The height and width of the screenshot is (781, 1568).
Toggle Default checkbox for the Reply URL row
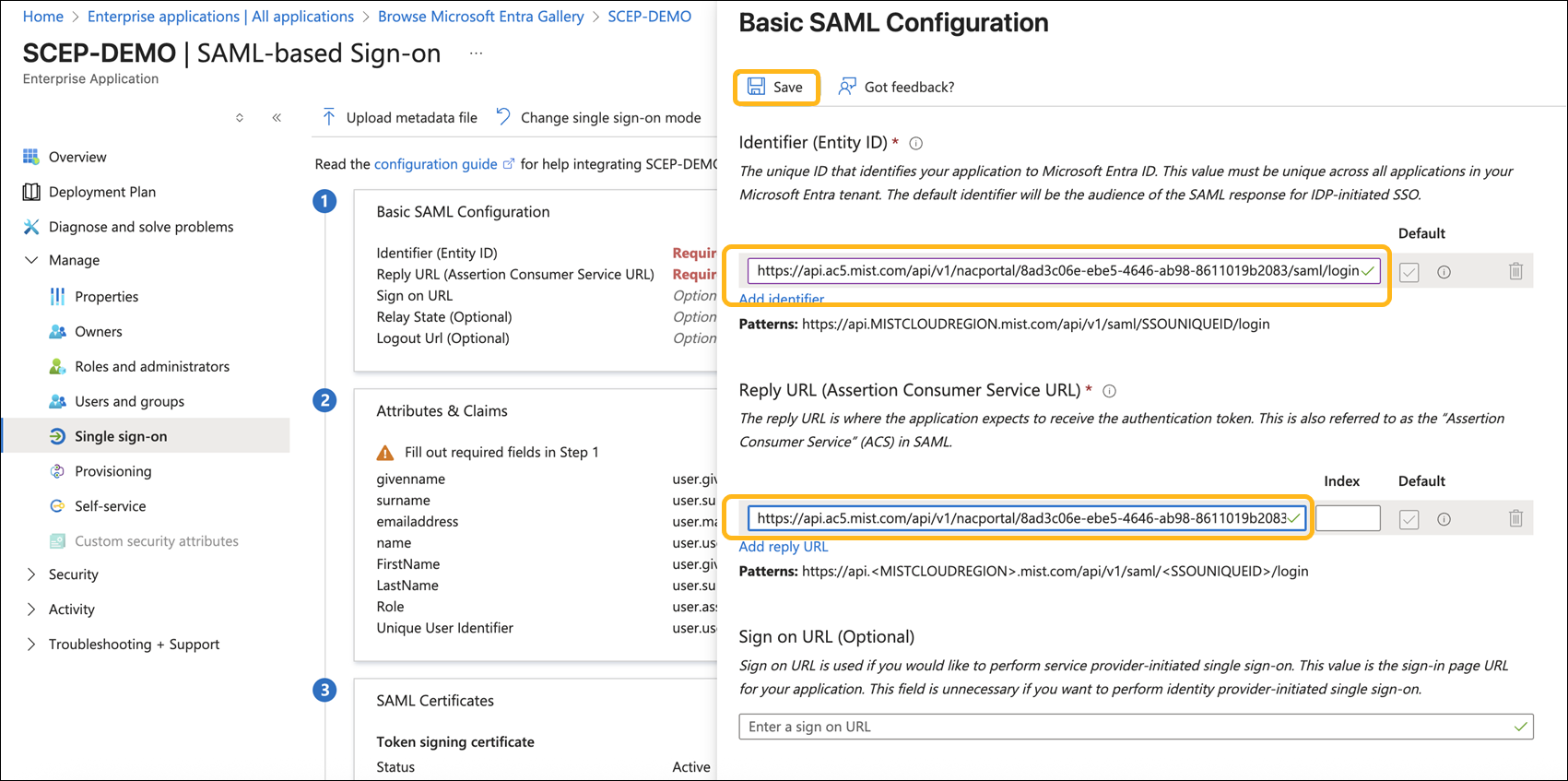[1409, 519]
